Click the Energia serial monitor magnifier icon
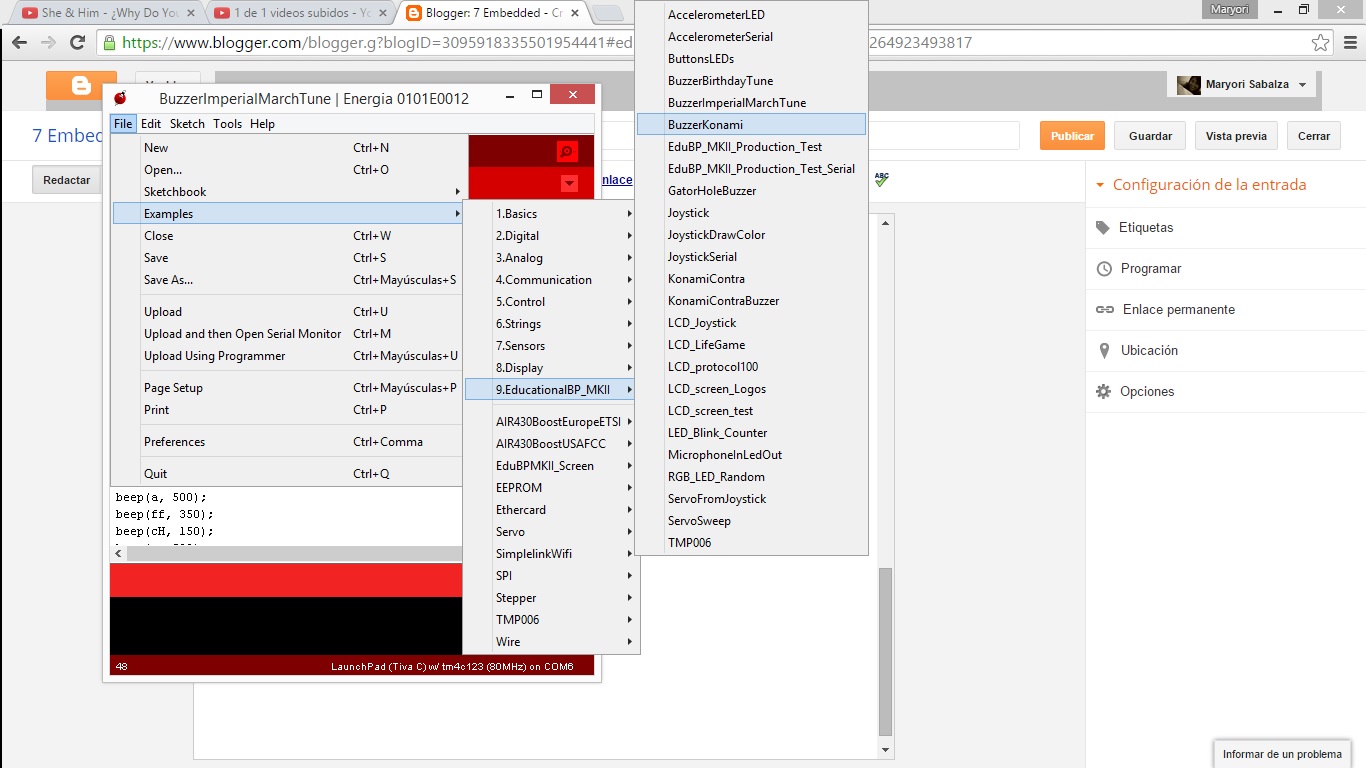The image size is (1366, 768). [x=567, y=152]
